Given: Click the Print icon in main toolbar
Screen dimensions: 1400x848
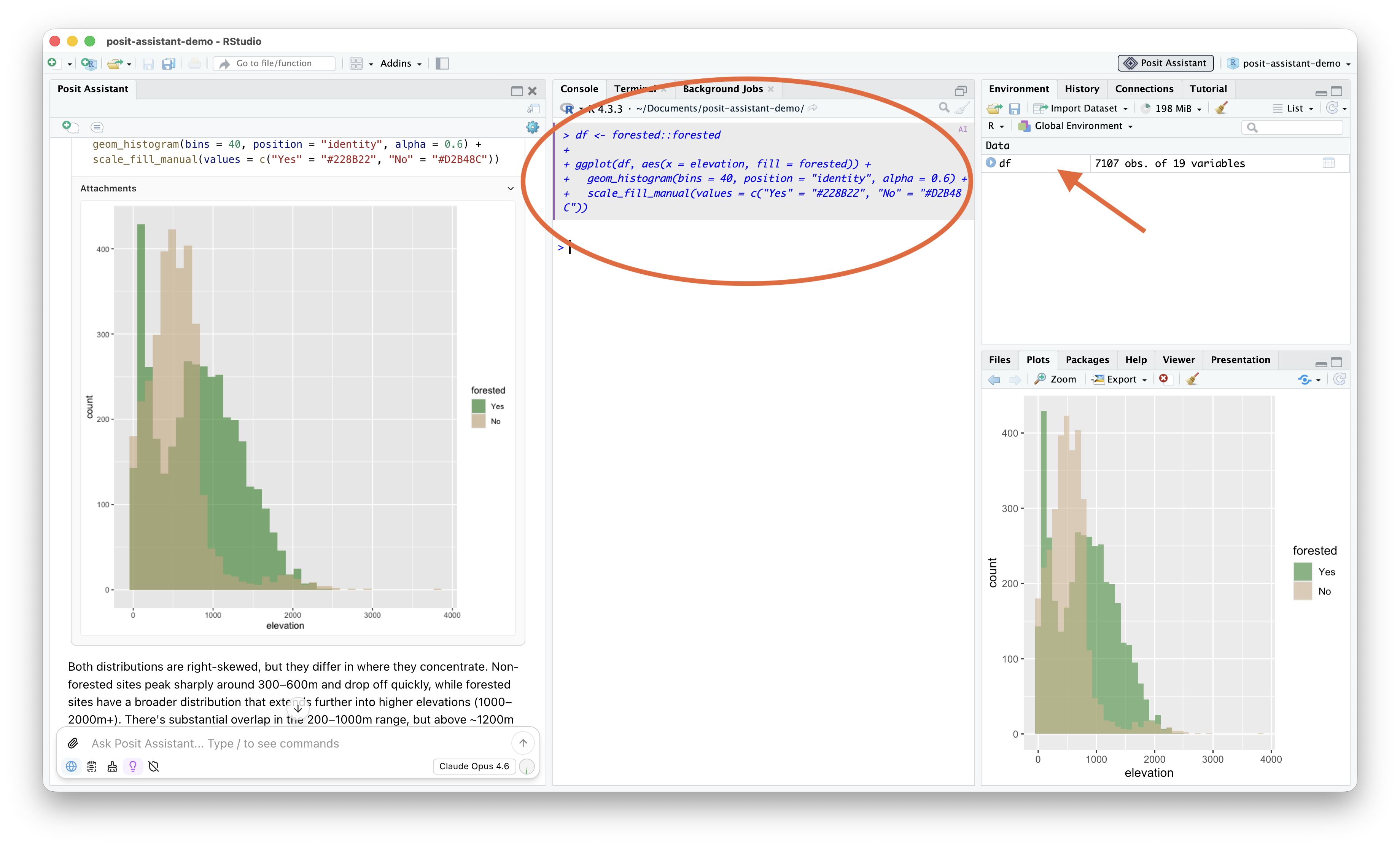Looking at the screenshot, I should coord(194,64).
